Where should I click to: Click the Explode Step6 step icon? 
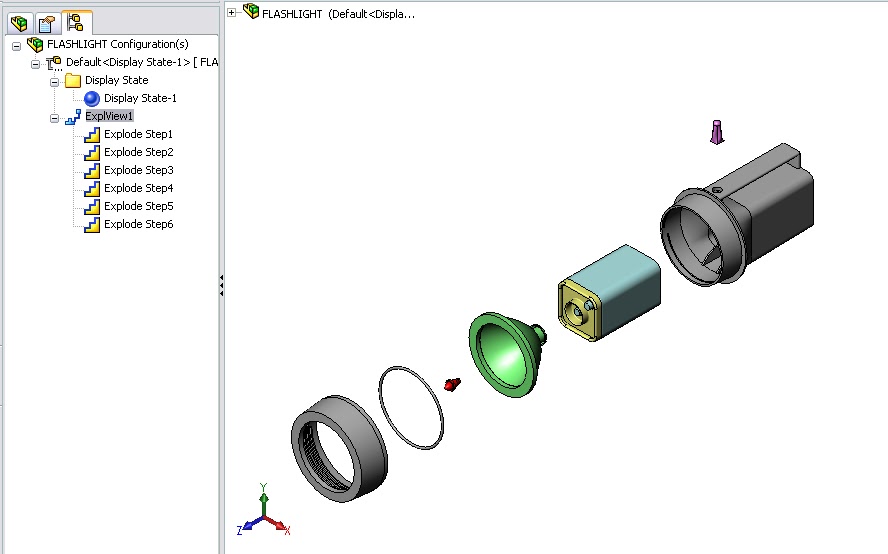pyautogui.click(x=92, y=225)
